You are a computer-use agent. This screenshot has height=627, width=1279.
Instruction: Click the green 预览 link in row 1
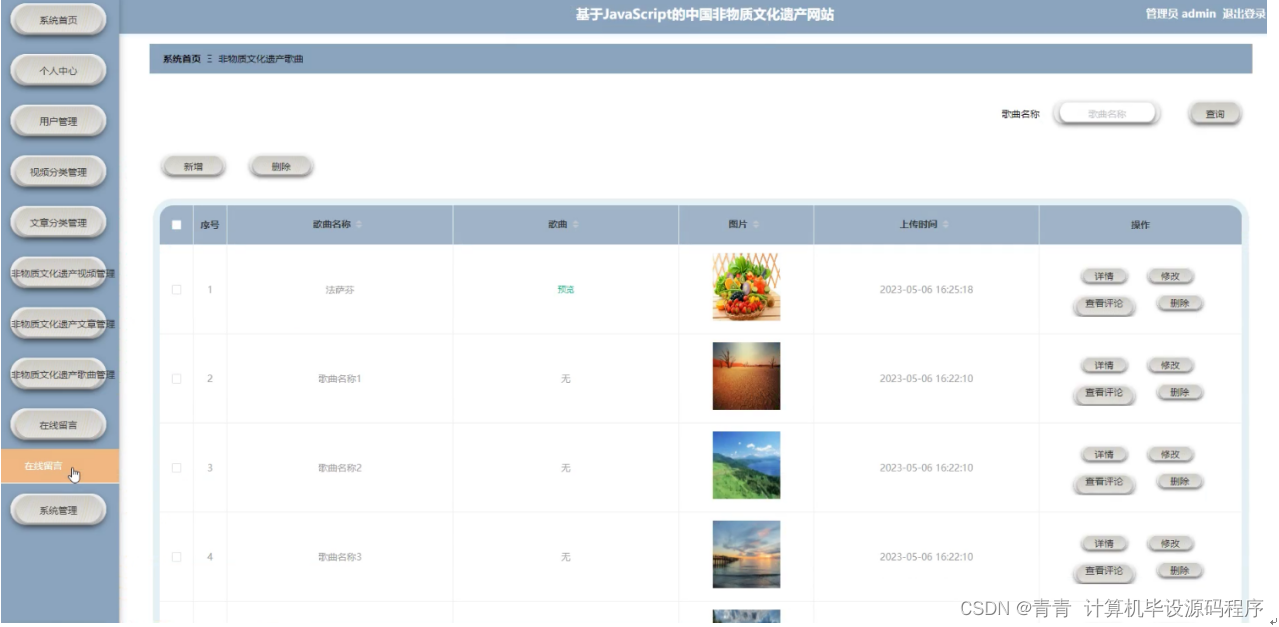[x=566, y=290]
